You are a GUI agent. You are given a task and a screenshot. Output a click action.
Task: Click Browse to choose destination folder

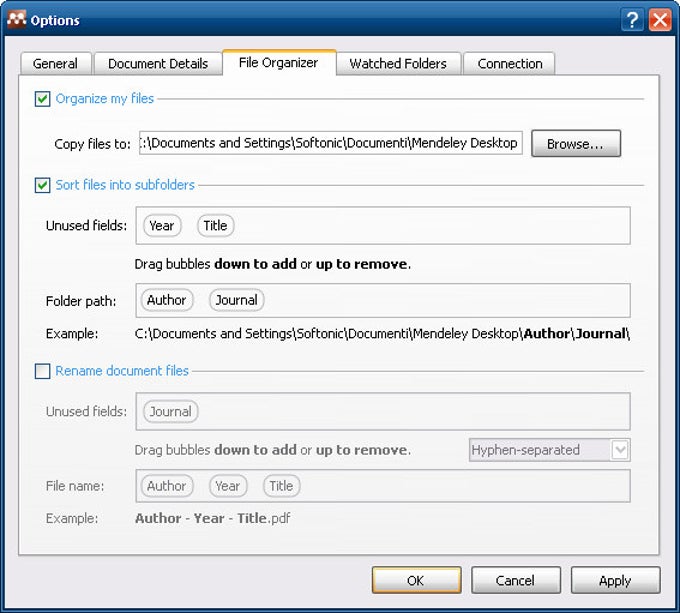[575, 143]
